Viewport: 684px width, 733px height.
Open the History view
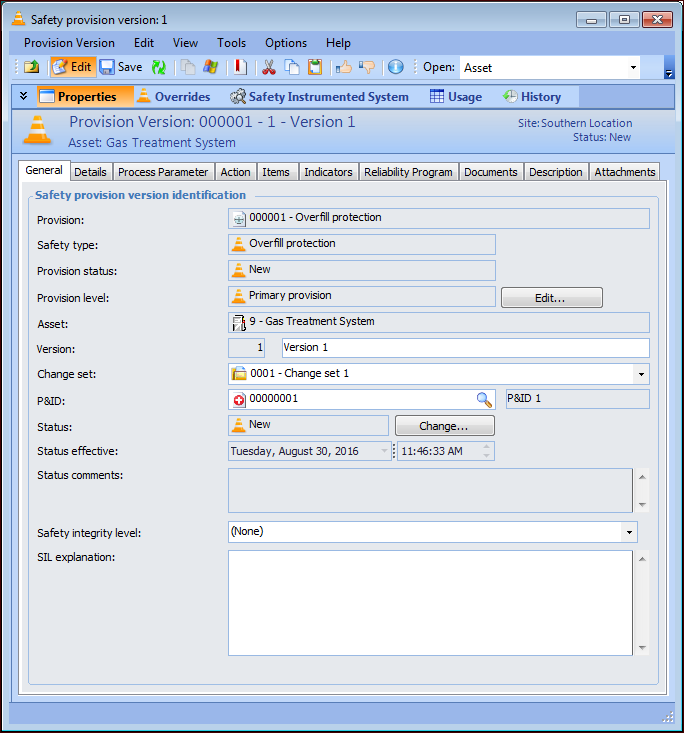tap(532, 97)
